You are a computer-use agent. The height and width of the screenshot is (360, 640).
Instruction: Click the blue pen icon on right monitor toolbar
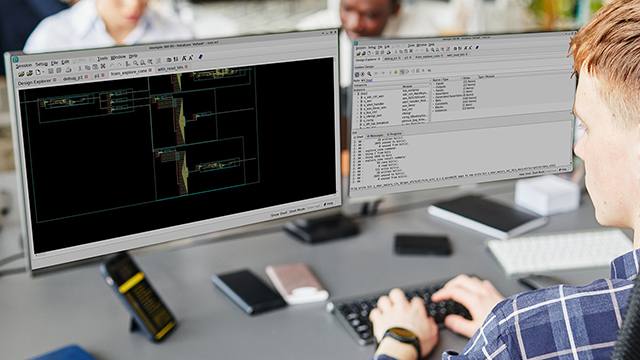(477, 47)
